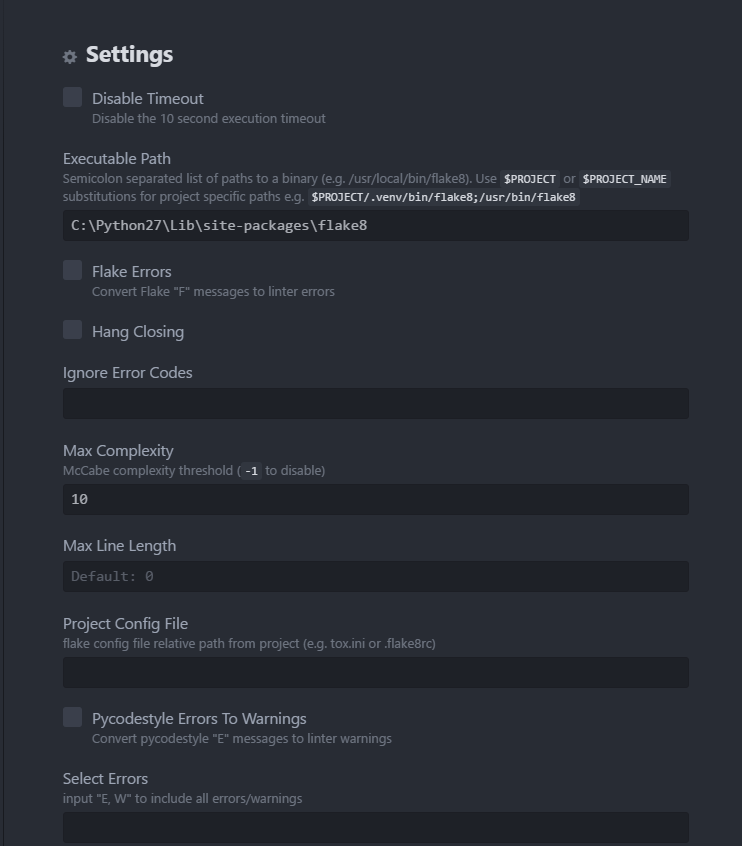Click the Settings gear icon
The image size is (742, 846).
pyautogui.click(x=70, y=57)
